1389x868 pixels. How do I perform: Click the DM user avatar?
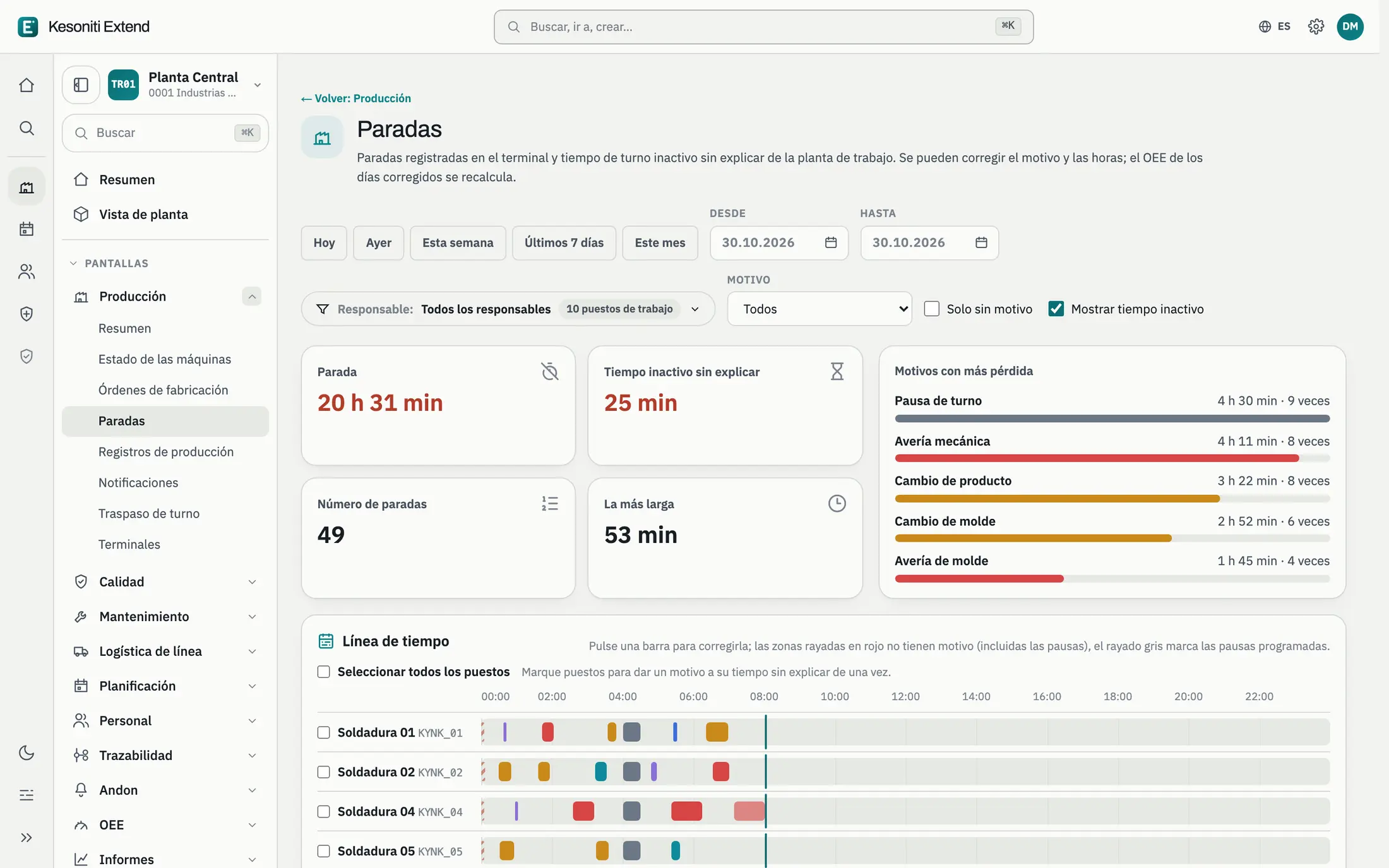coord(1350,27)
